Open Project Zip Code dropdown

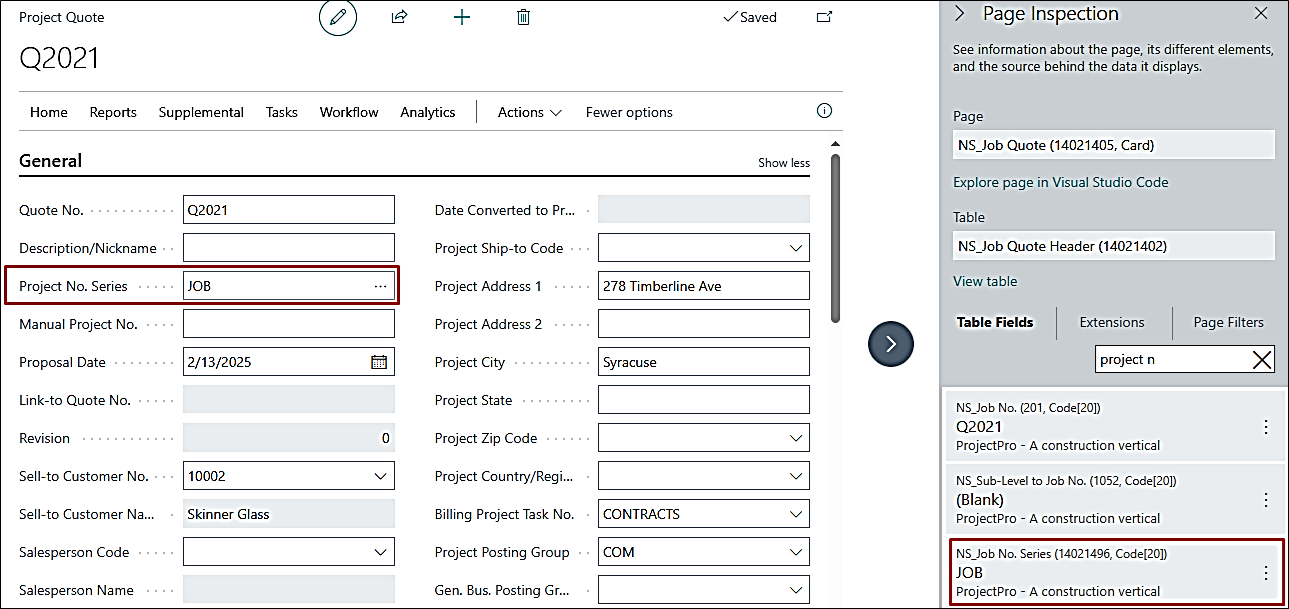796,438
